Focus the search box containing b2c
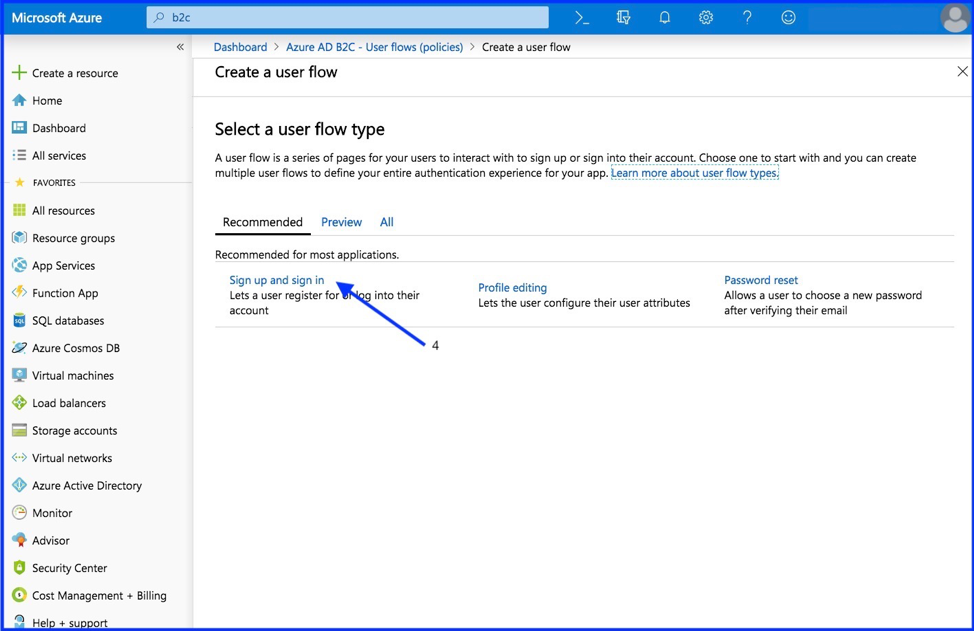 click(x=347, y=17)
